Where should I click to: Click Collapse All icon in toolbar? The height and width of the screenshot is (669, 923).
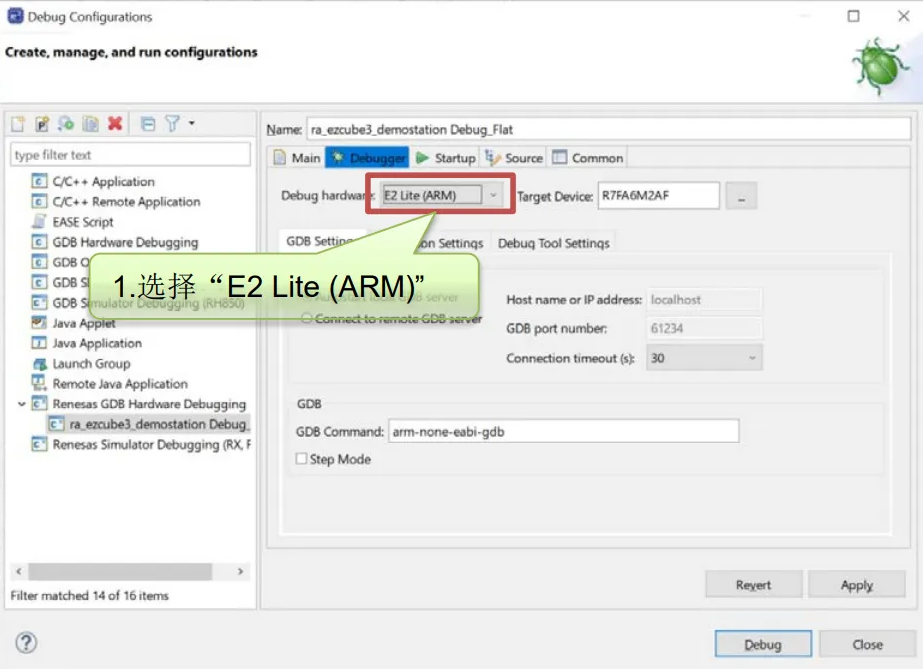(148, 124)
